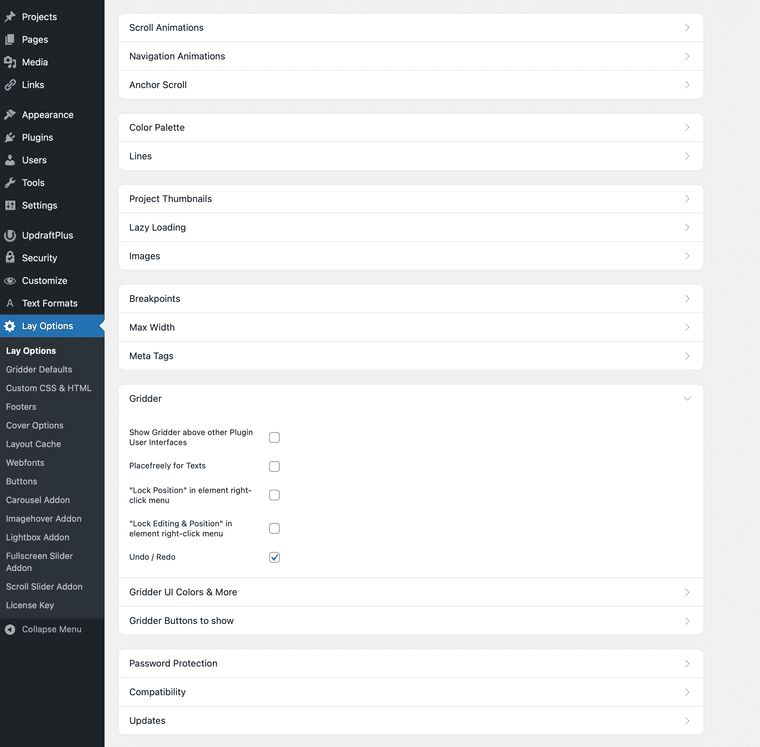
Task: Open the Breakpoints section title
Action: click(155, 299)
